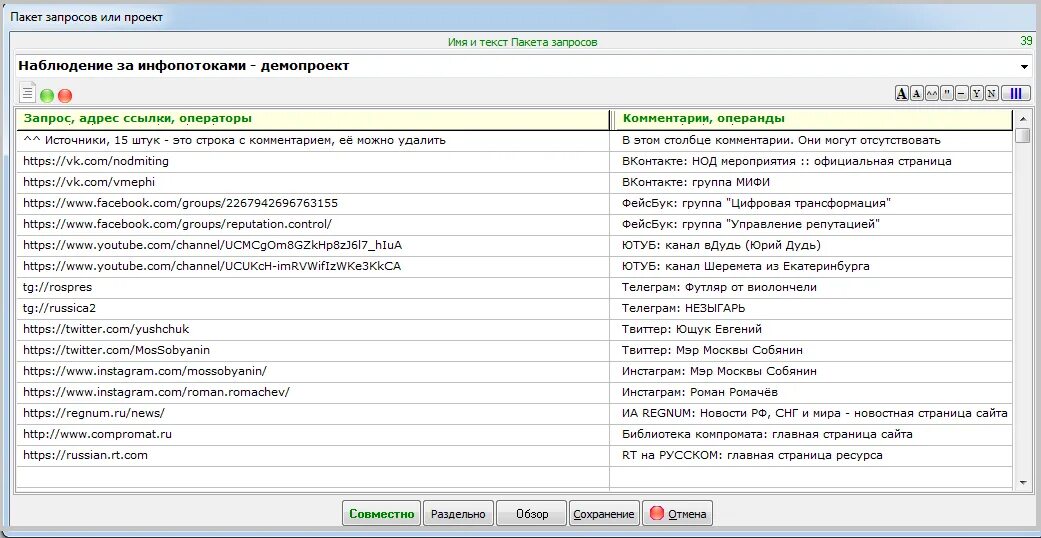Select the https://twitter.com/yushchuk cell

[313, 329]
